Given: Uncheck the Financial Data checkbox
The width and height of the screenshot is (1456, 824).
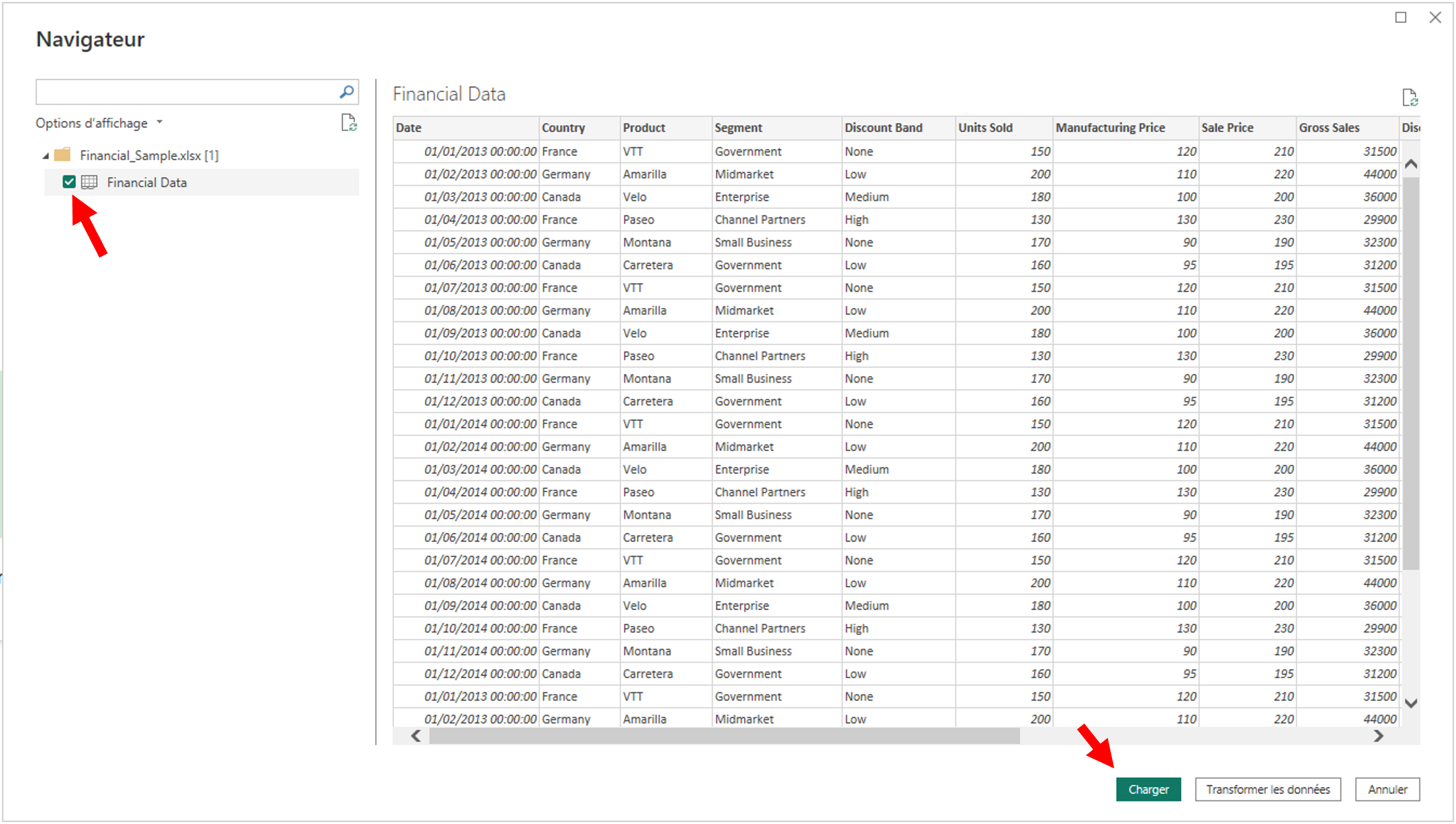Looking at the screenshot, I should (x=69, y=182).
